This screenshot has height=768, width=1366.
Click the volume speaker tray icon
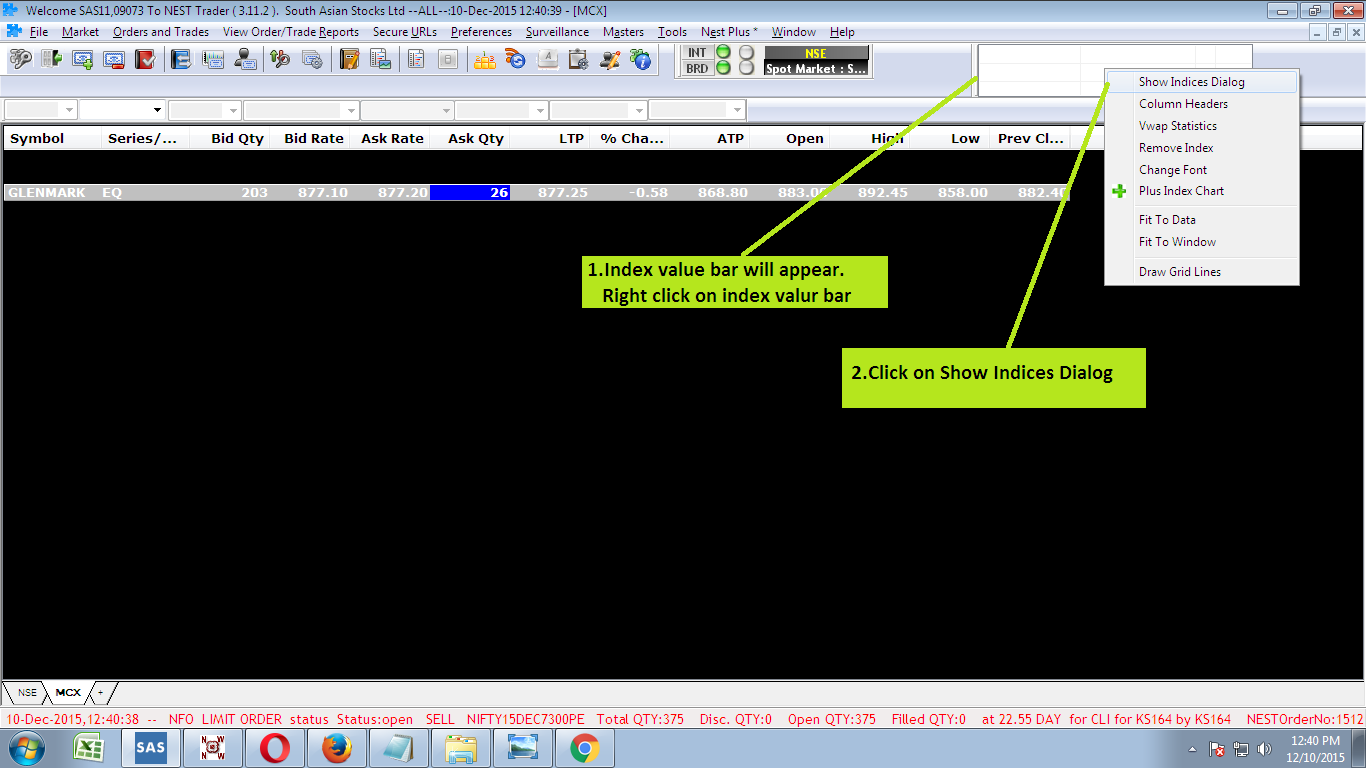point(1265,749)
